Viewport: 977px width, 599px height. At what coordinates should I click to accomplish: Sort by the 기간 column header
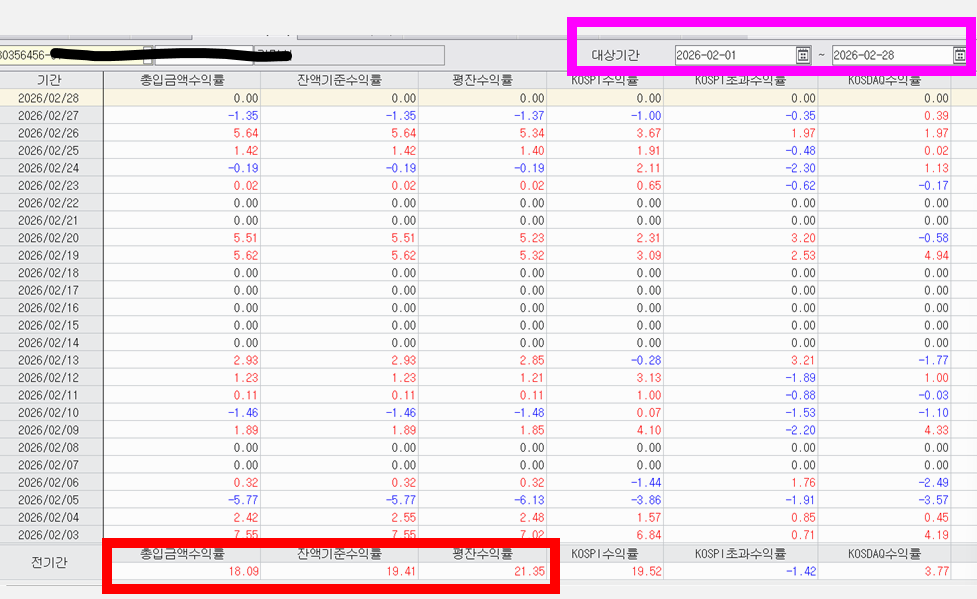click(x=50, y=80)
